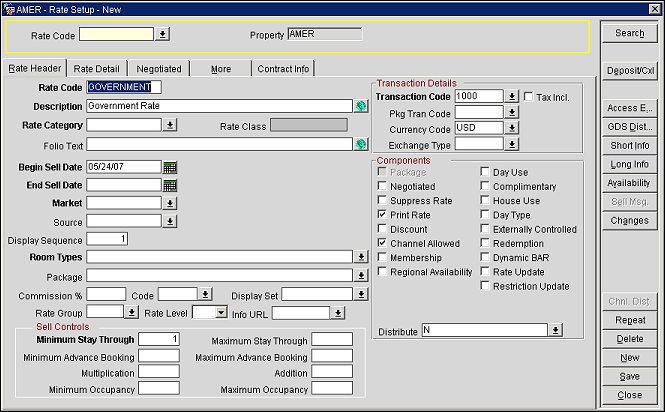
Task: Open the Begin Sell Date calendar picker
Action: click(x=170, y=166)
